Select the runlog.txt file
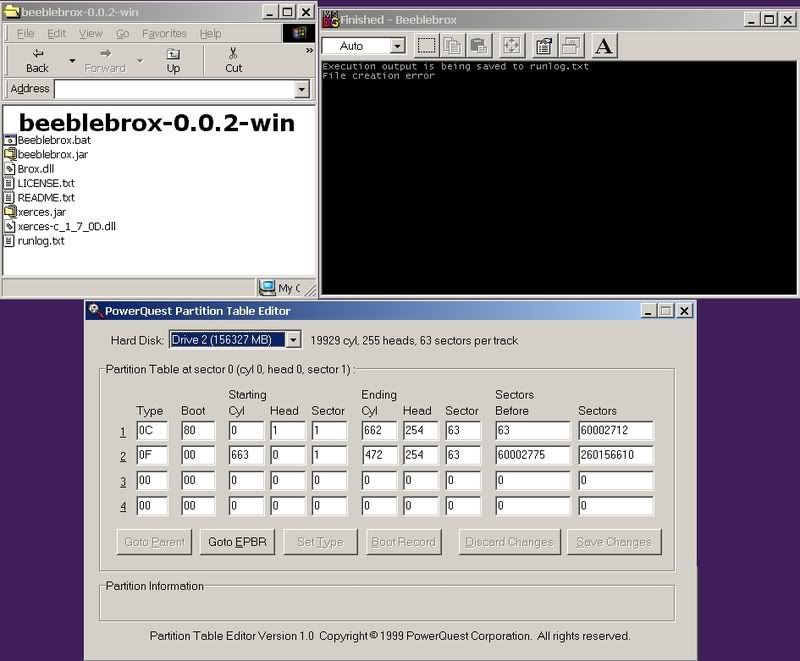Image resolution: width=800 pixels, height=661 pixels. 40,241
